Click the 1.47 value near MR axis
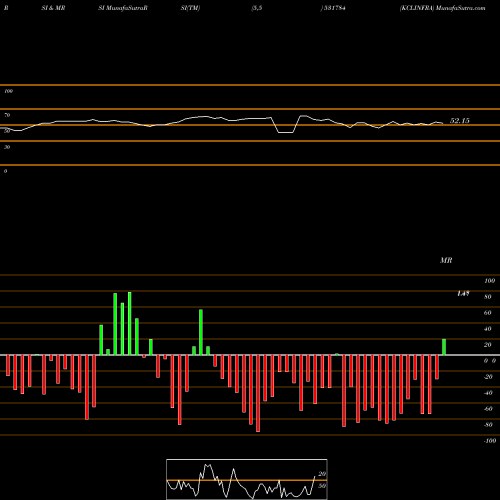The height and width of the screenshot is (500, 500). click(463, 293)
